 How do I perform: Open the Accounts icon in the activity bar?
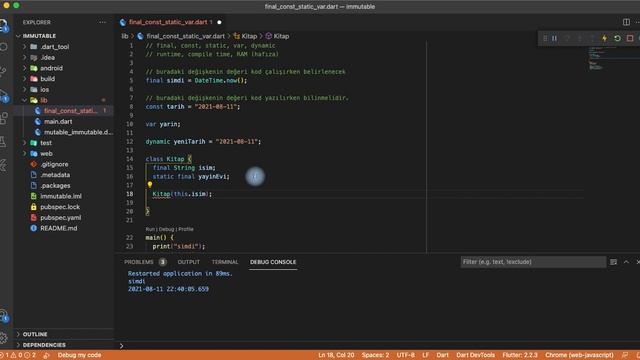(4, 316)
